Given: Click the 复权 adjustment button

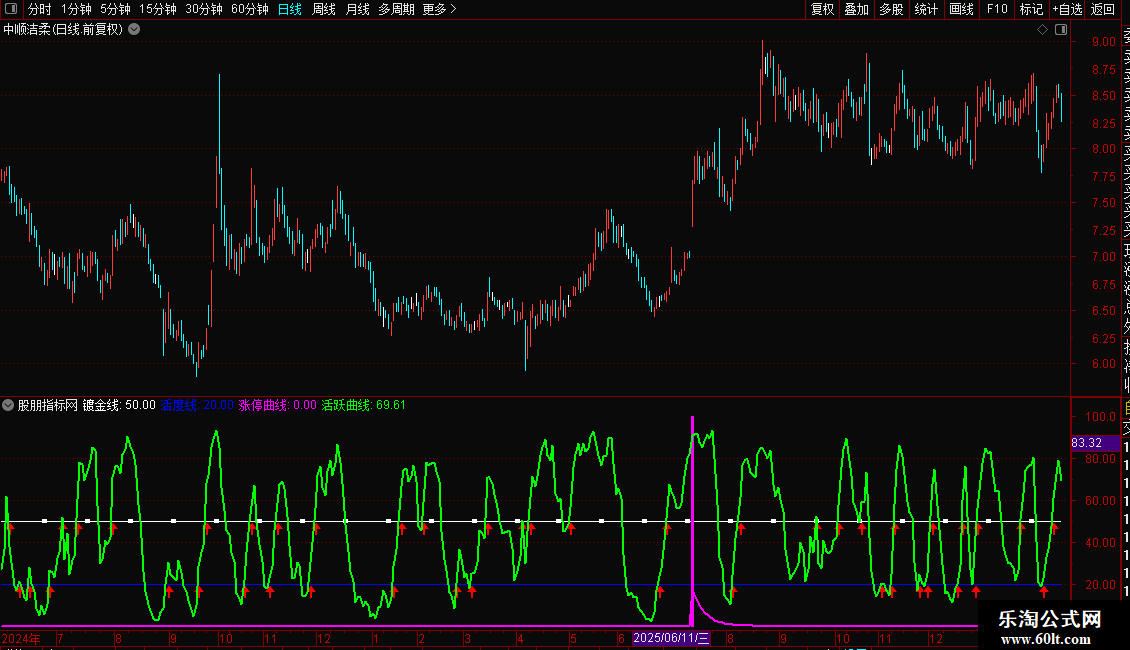Looking at the screenshot, I should coord(822,9).
